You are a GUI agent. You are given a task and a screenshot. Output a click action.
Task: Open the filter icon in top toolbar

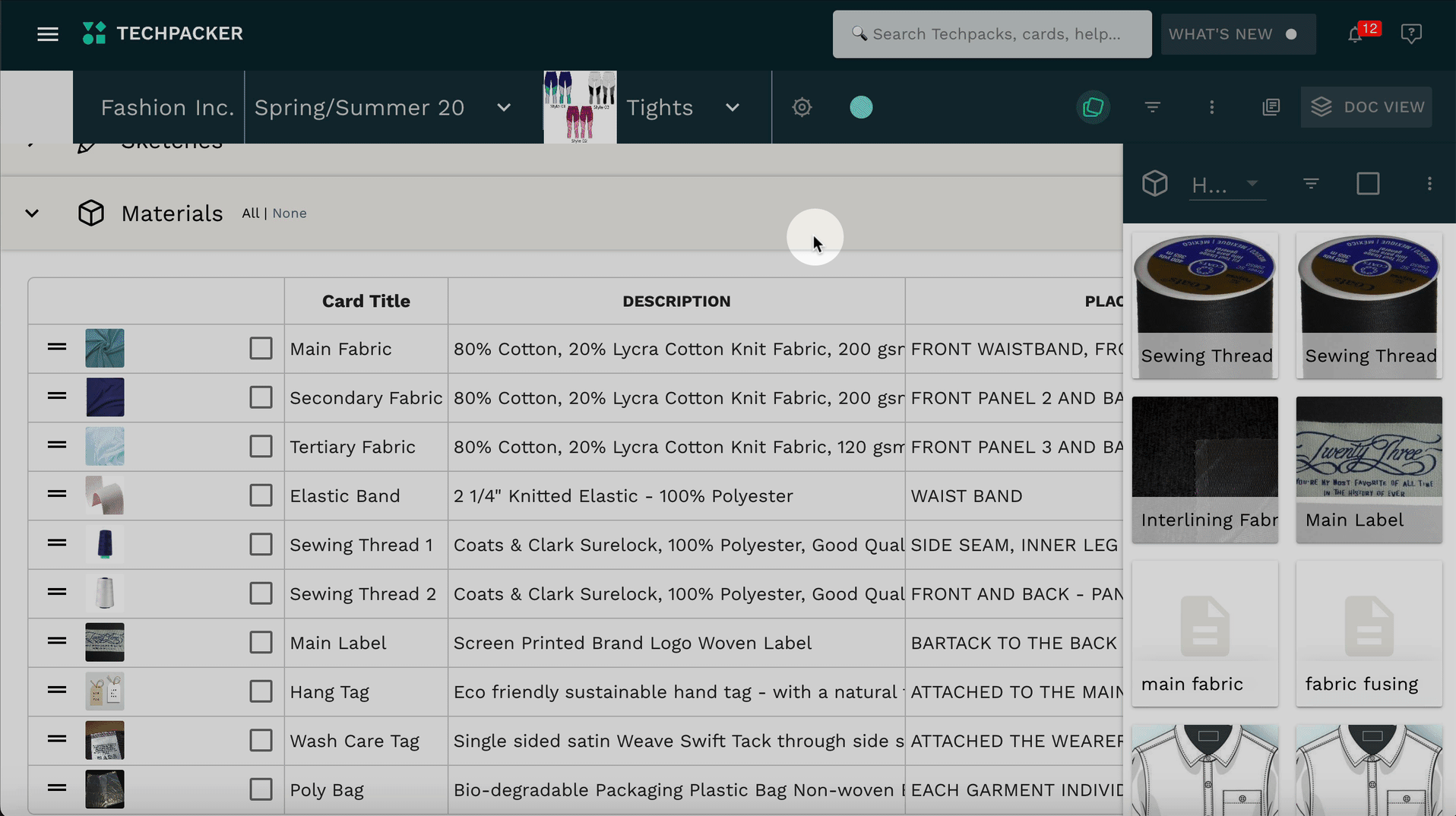[1152, 107]
